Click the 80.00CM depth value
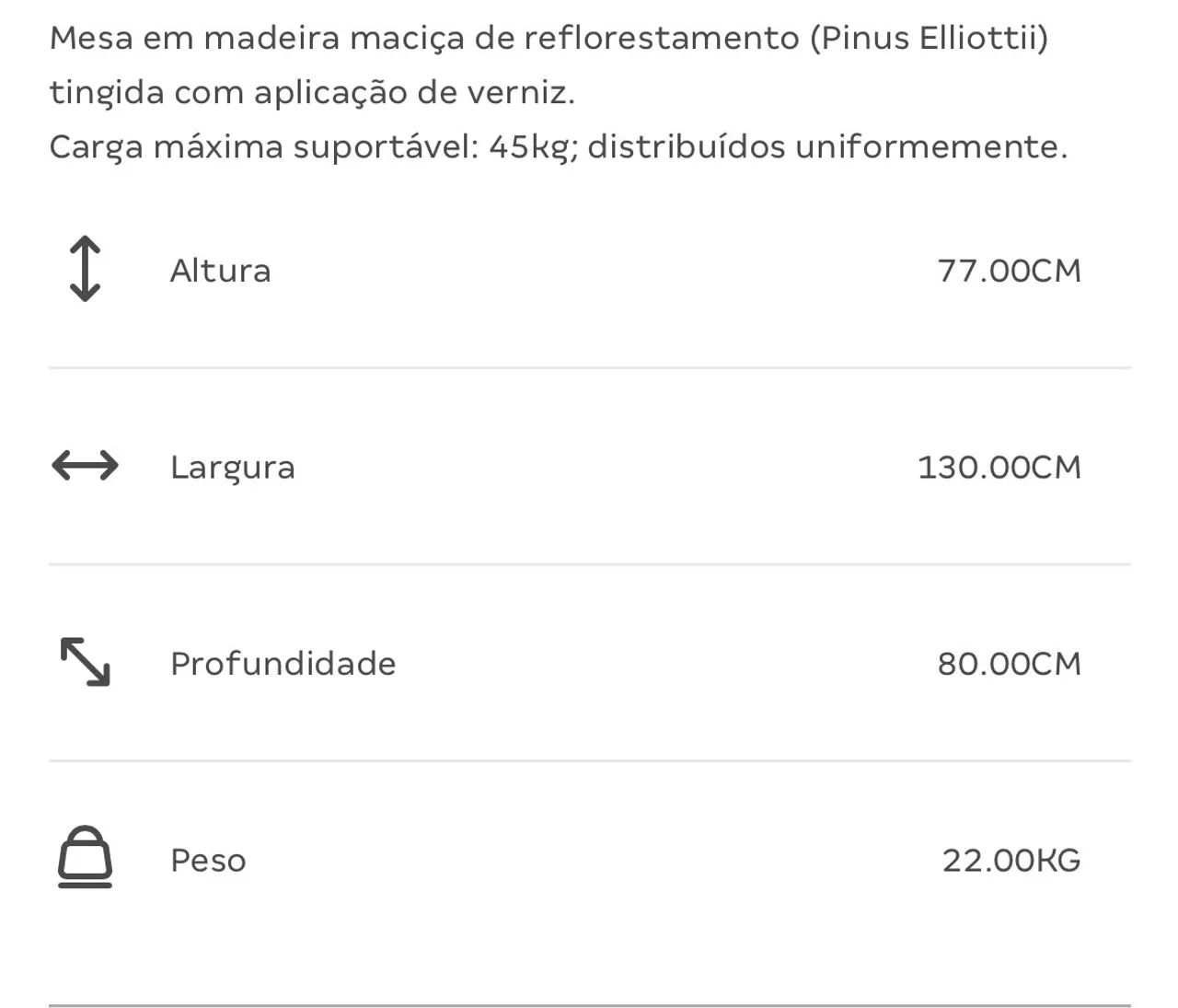The width and height of the screenshot is (1178, 1008). [x=1010, y=664]
